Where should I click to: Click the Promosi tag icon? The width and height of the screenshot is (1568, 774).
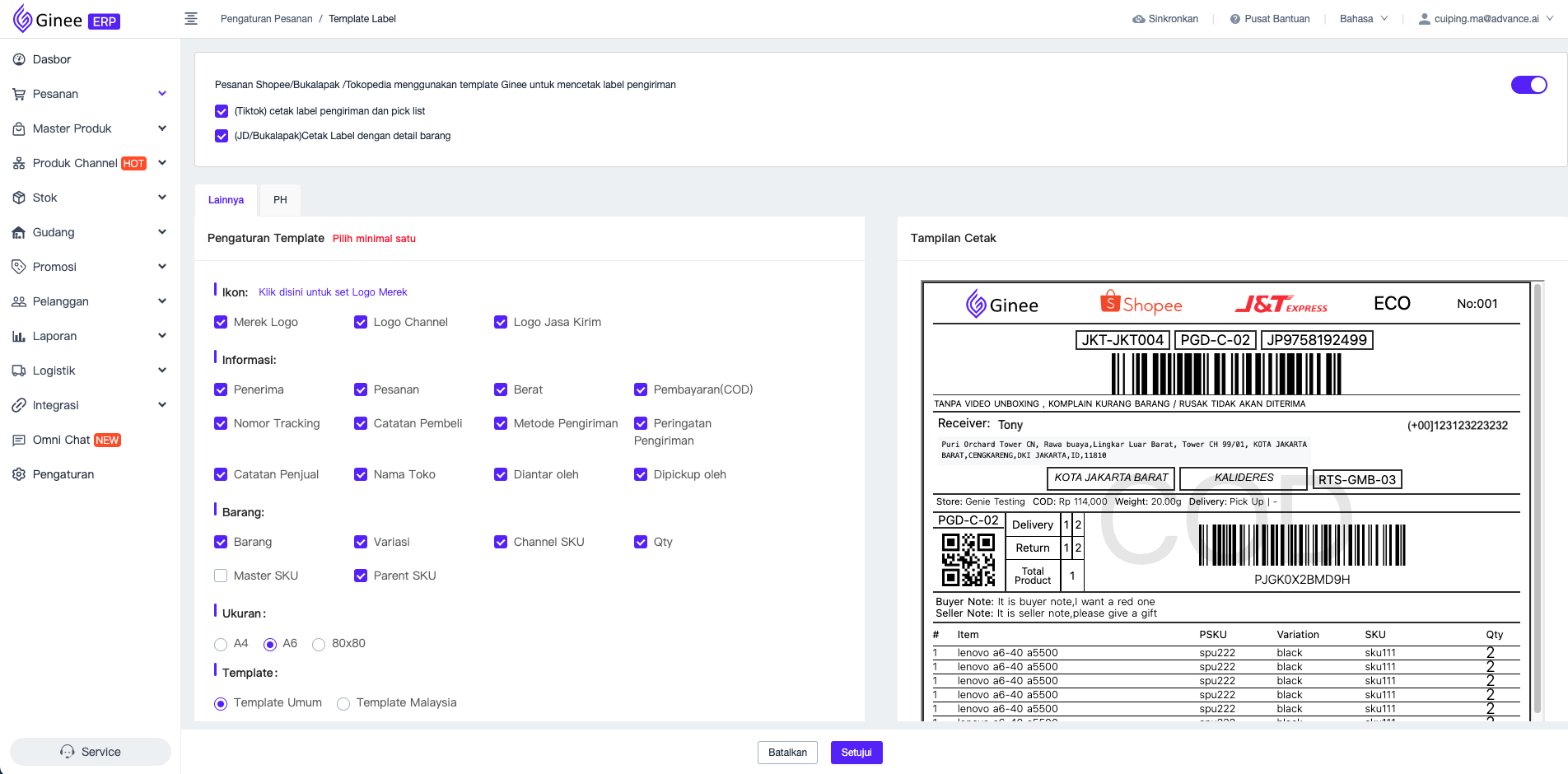(19, 267)
